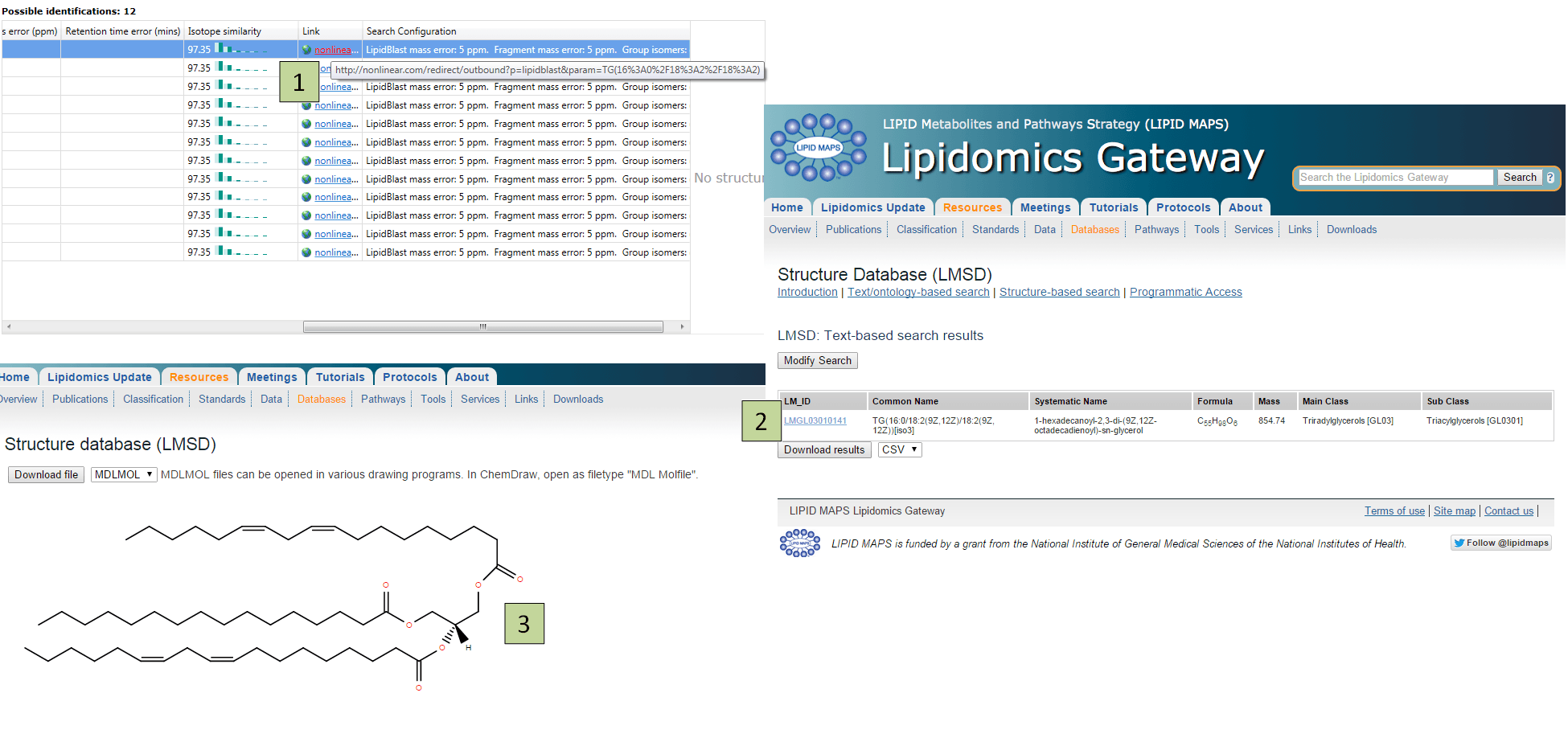Click the Isotope similarity column header
Viewport: 1568px width, 738px height.
(240, 31)
